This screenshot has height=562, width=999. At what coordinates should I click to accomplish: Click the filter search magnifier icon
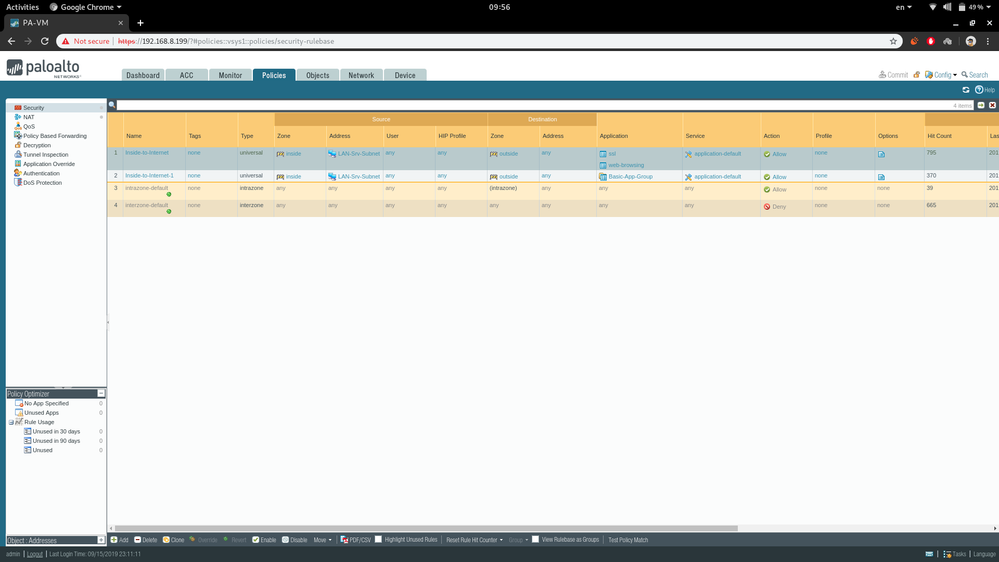(111, 104)
